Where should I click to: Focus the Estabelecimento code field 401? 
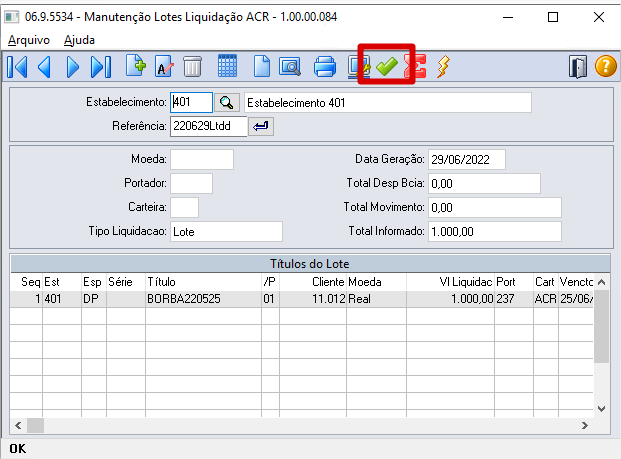pos(191,103)
